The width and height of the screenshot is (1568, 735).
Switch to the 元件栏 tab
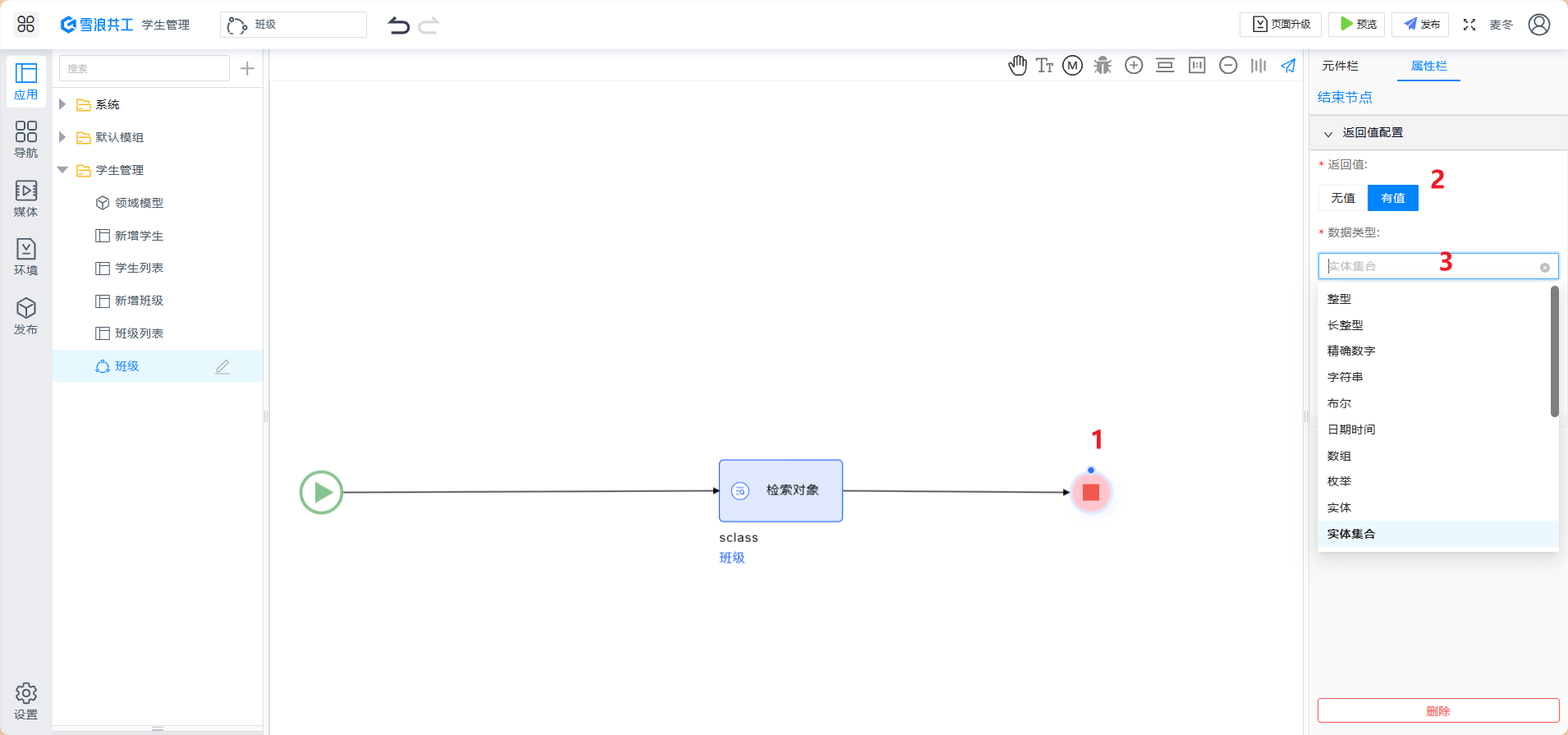[x=1340, y=66]
